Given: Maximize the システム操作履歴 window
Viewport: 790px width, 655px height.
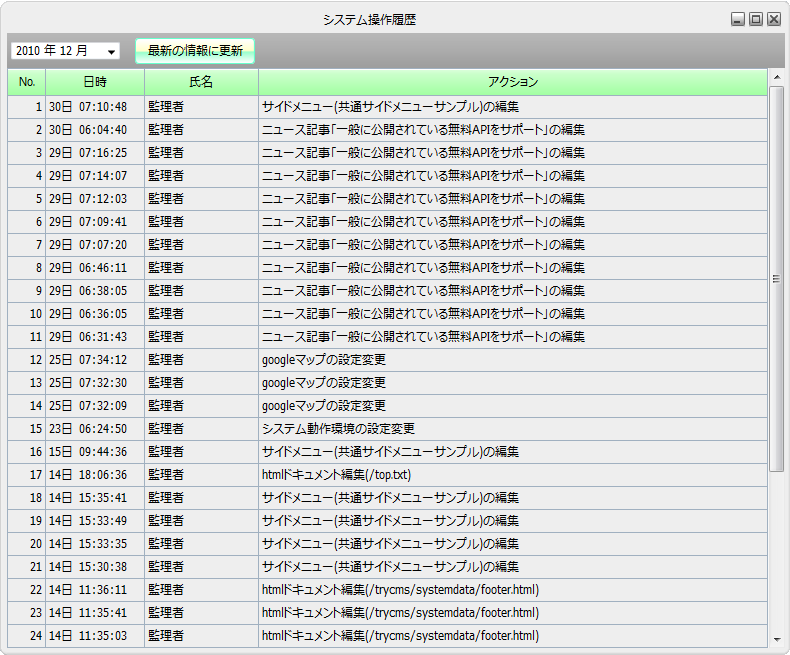Looking at the screenshot, I should [756, 19].
